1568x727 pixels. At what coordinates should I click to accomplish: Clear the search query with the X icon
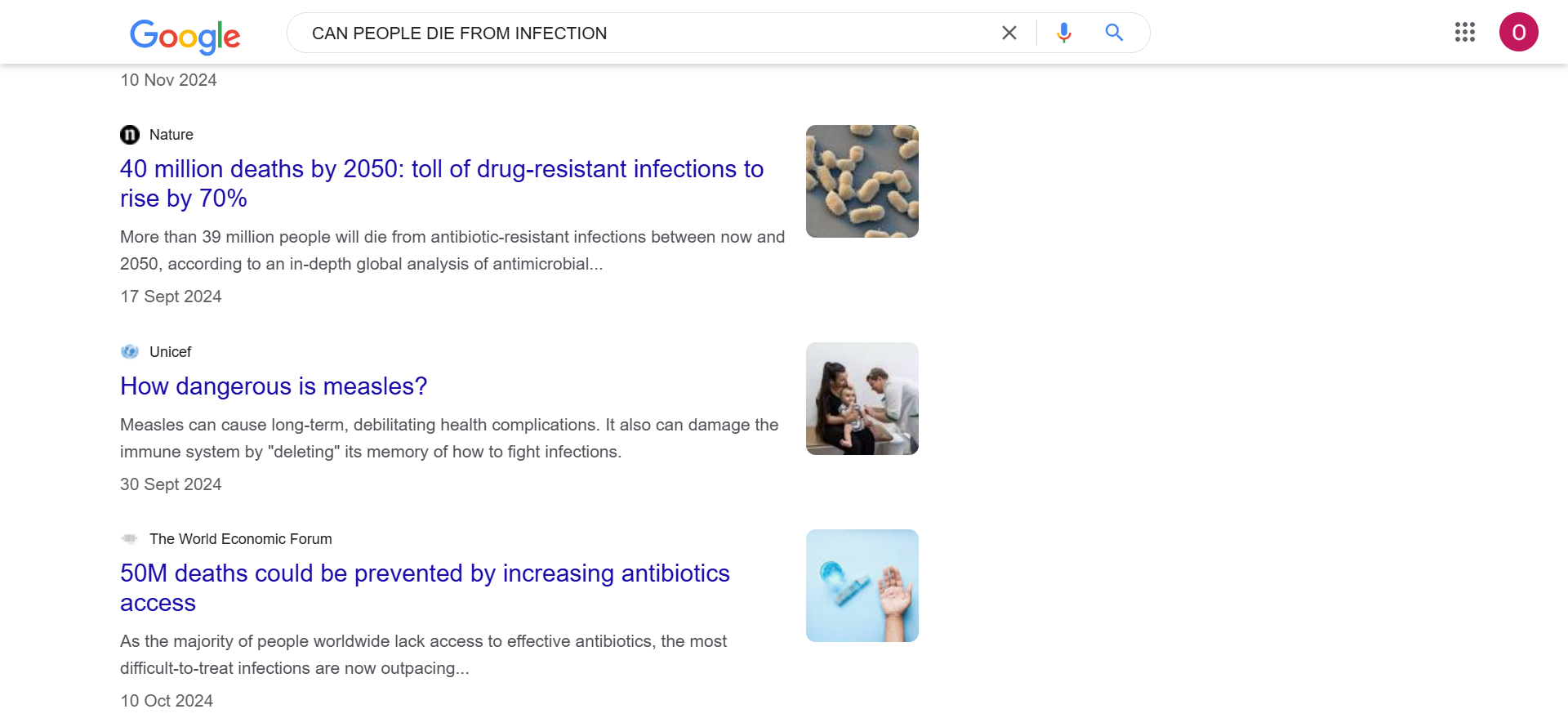[1009, 33]
